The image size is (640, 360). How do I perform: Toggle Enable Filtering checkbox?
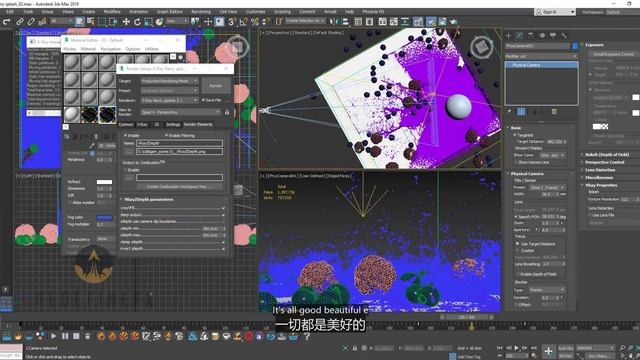[x=166, y=136]
